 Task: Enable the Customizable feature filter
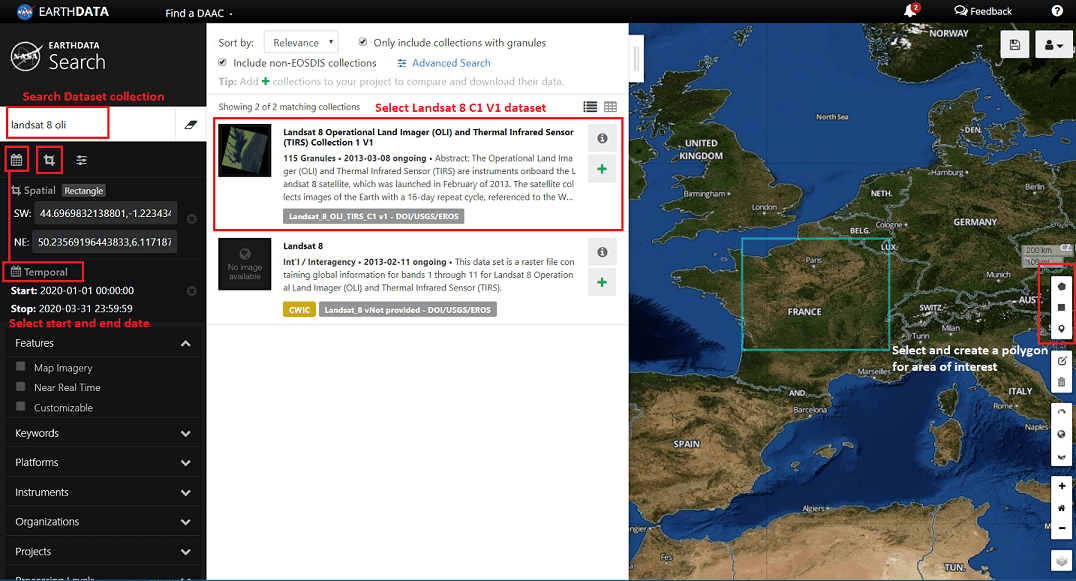tap(21, 407)
